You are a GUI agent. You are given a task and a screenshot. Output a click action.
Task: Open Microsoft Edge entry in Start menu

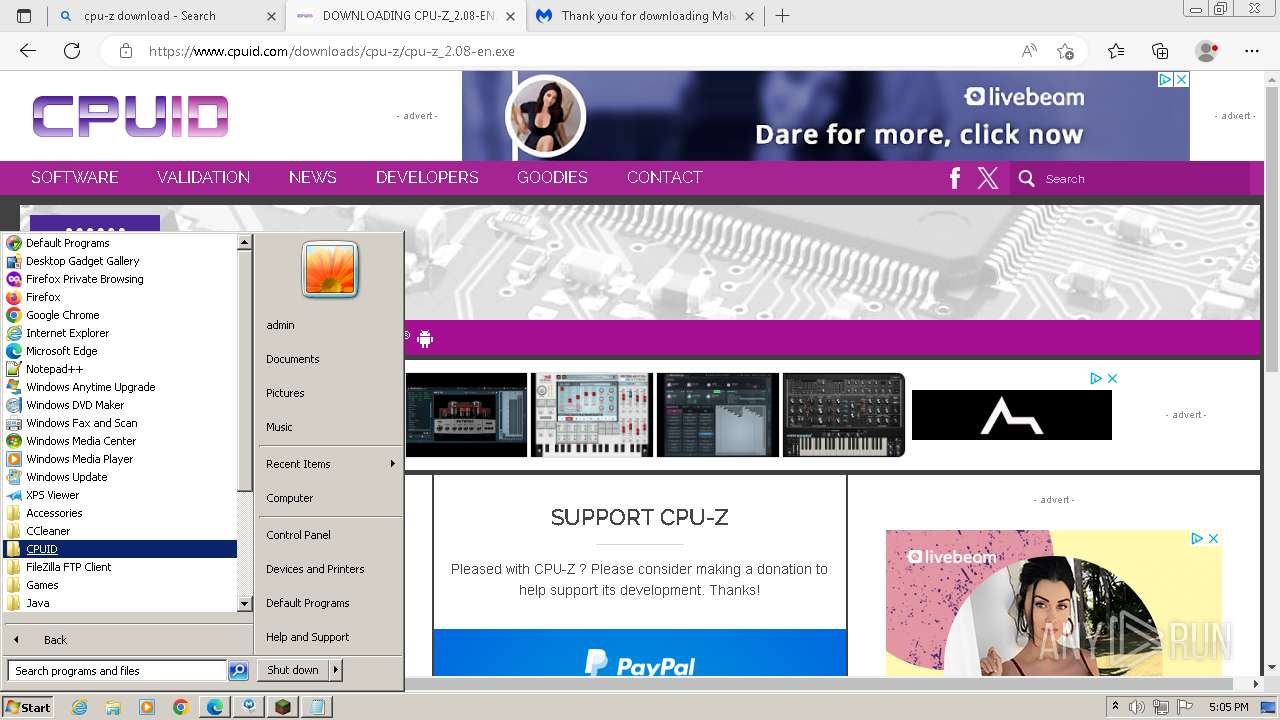pyautogui.click(x=61, y=351)
